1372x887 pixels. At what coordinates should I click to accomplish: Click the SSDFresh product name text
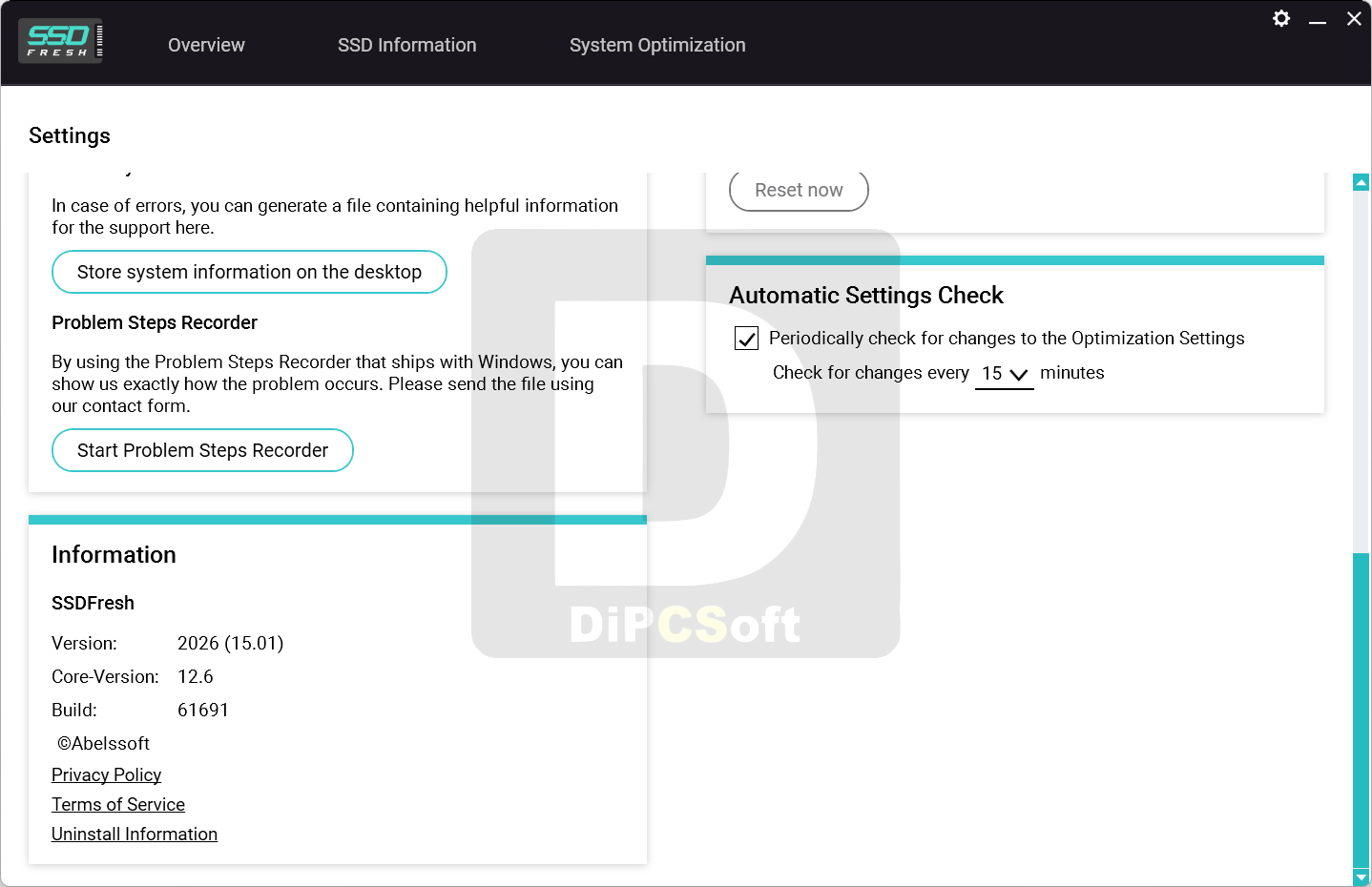click(93, 603)
